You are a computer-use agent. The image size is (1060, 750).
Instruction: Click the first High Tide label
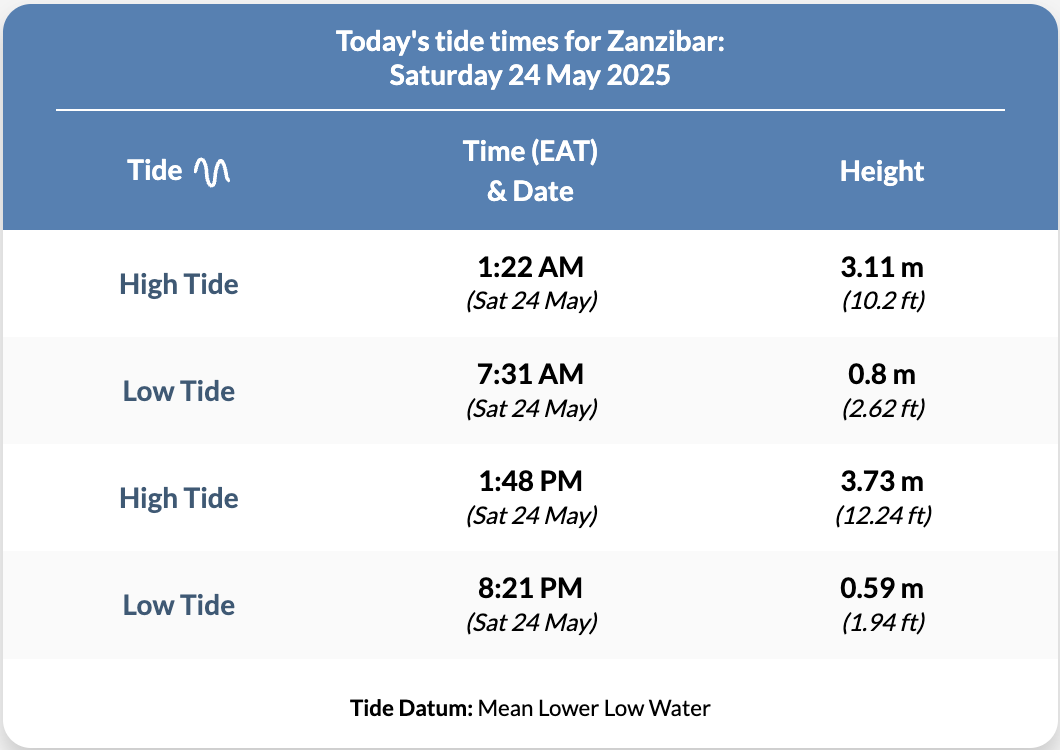[x=179, y=284]
